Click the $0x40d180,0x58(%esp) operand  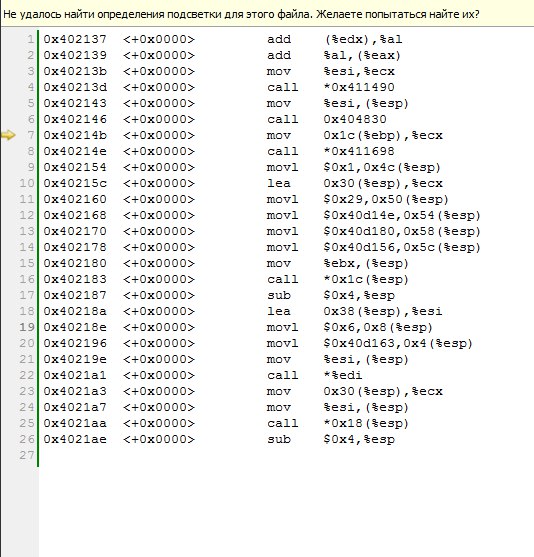pos(402,231)
